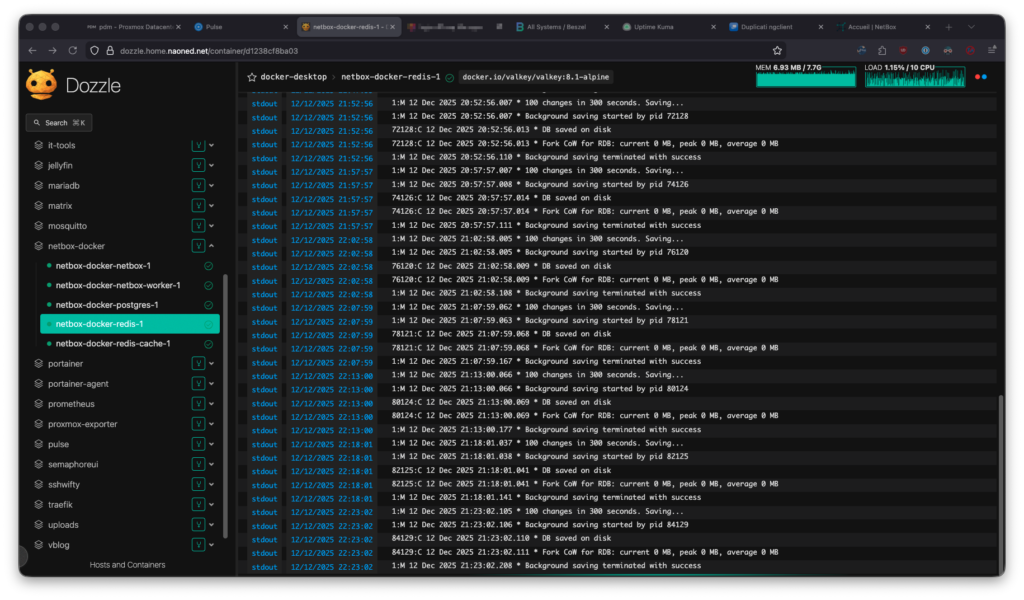Open netbox-docker-redis-cache-1 container logs

click(112, 344)
